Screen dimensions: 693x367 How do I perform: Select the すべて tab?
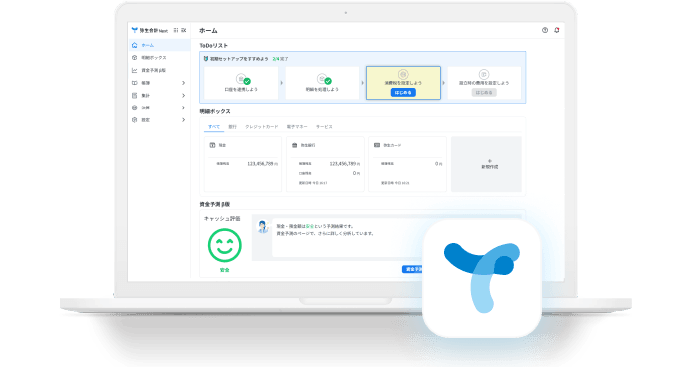tap(214, 127)
